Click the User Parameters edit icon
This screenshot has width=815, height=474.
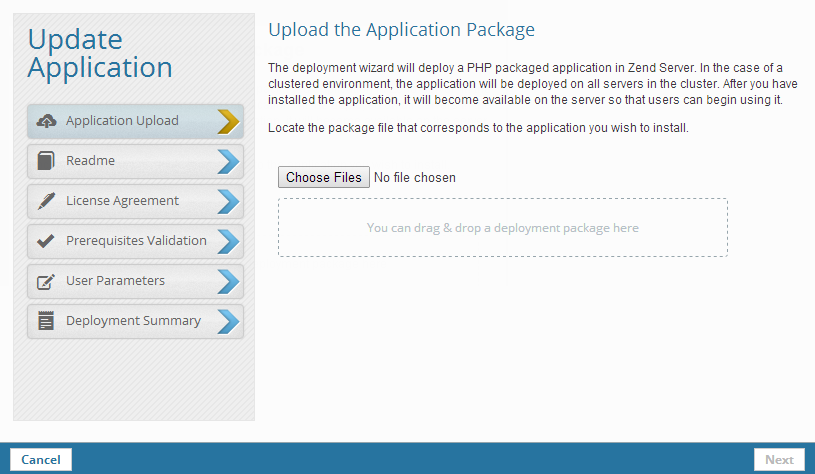[x=46, y=281]
